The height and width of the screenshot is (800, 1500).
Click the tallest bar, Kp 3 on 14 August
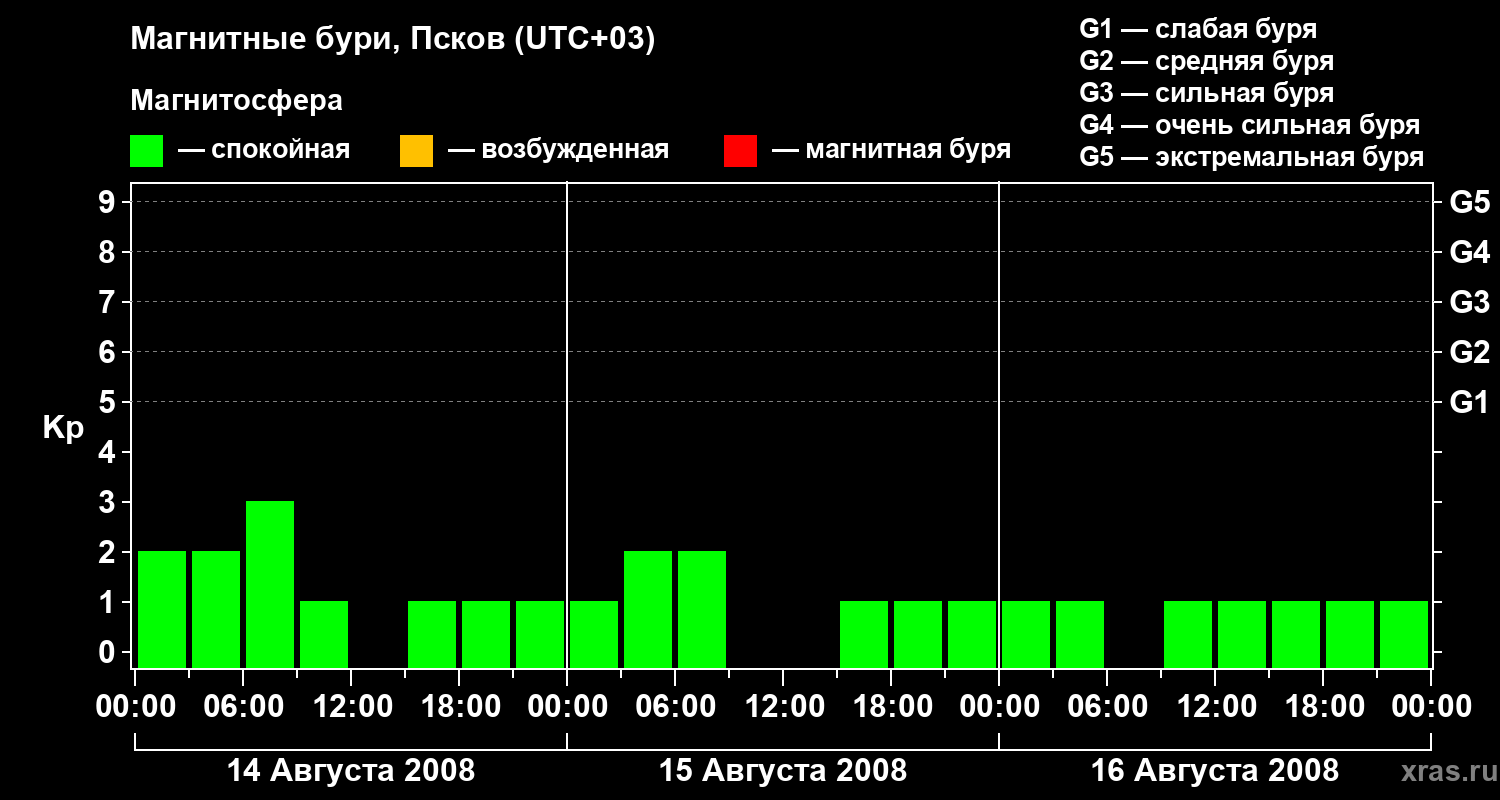coord(270,584)
